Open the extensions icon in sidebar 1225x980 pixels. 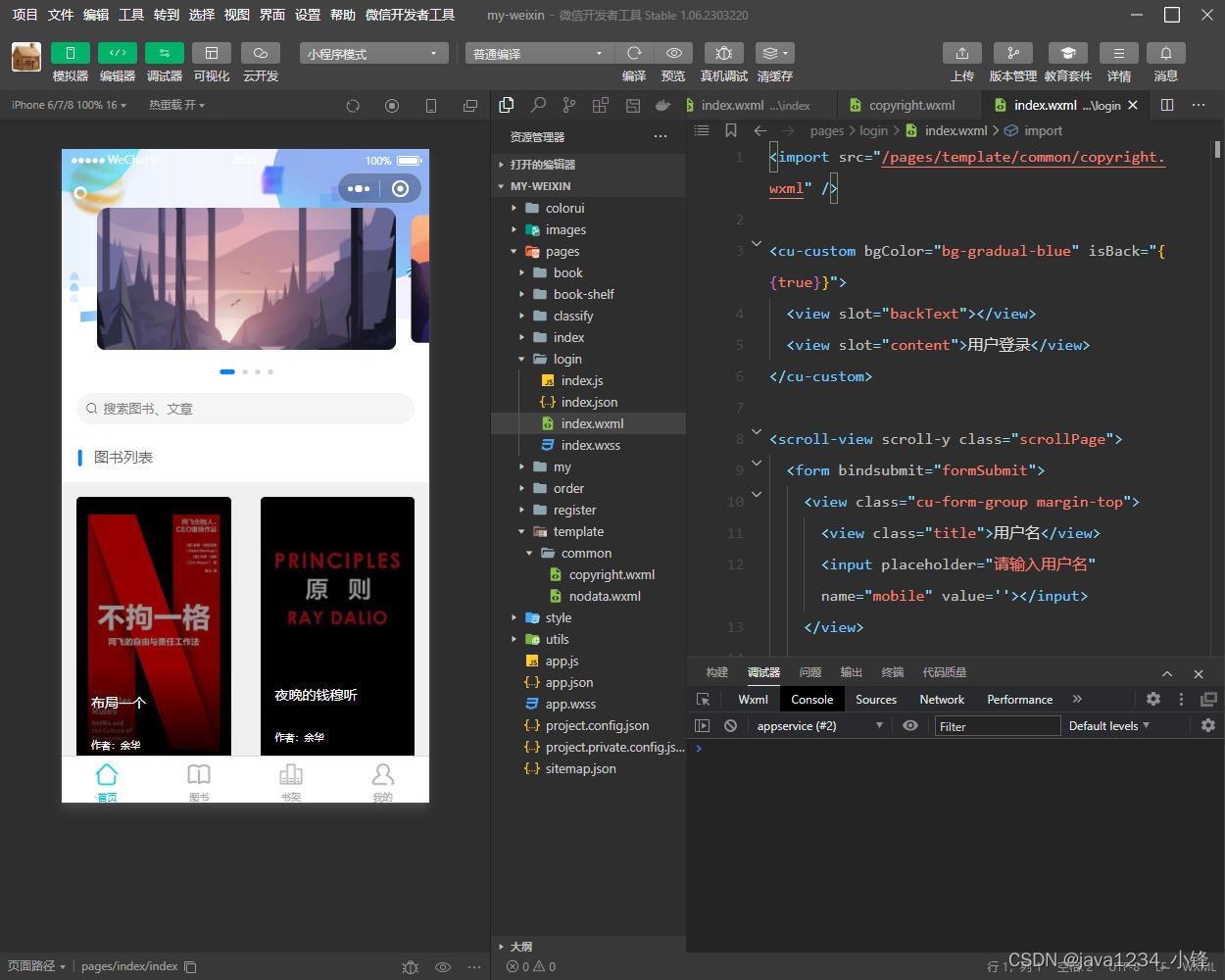(601, 105)
